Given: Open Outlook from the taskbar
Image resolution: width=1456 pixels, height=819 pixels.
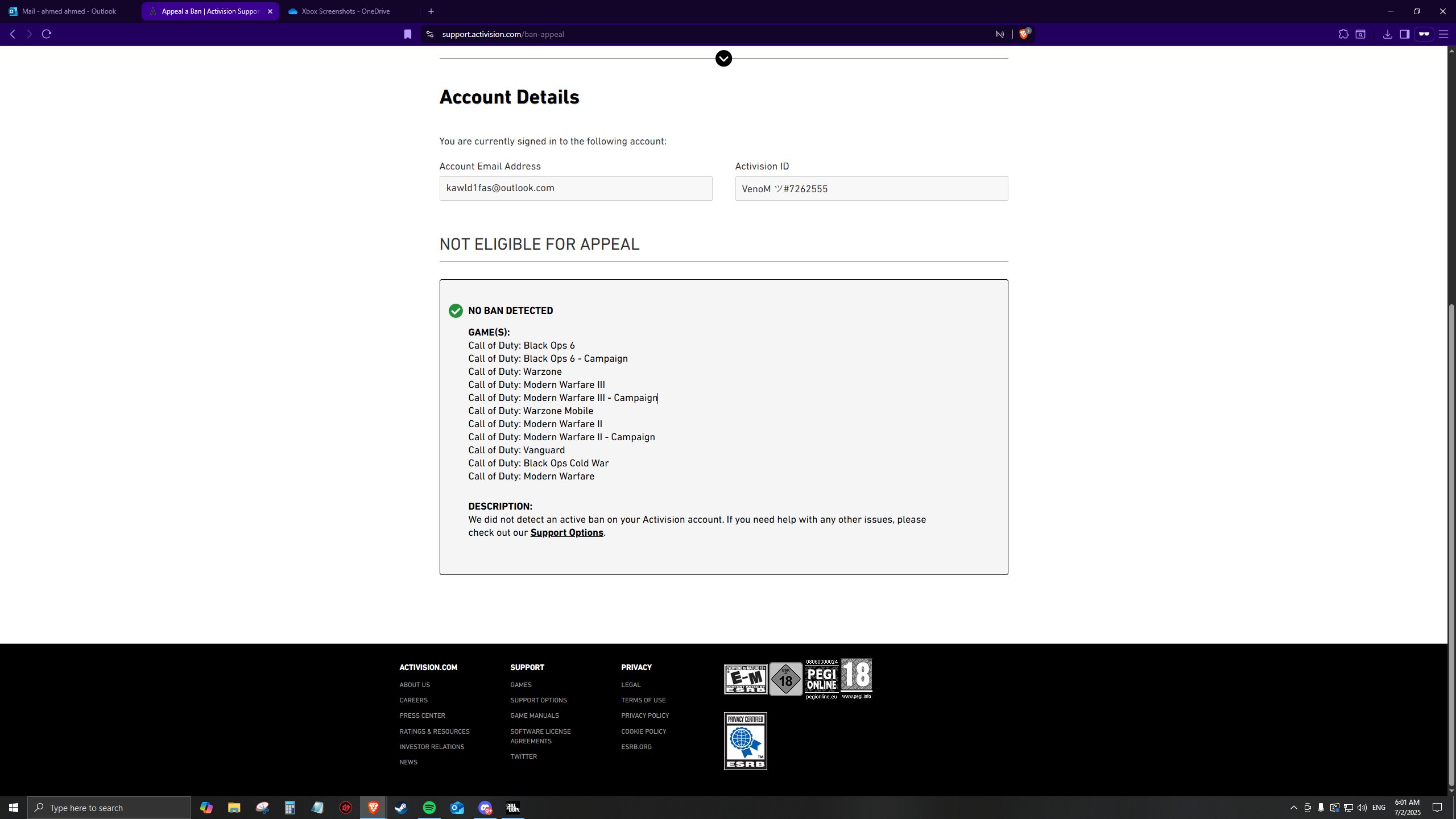Looking at the screenshot, I should pyautogui.click(x=457, y=808).
